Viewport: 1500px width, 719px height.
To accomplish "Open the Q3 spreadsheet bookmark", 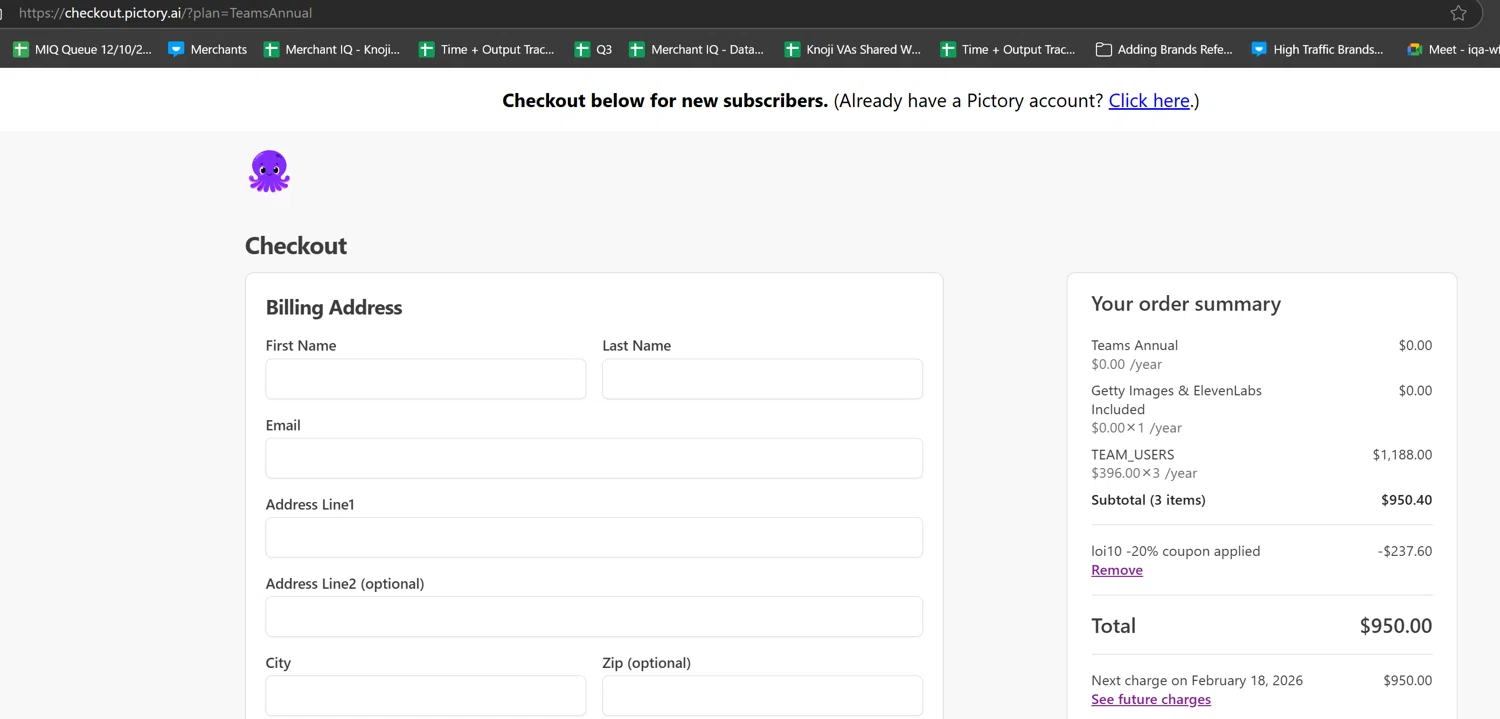I will (593, 49).
